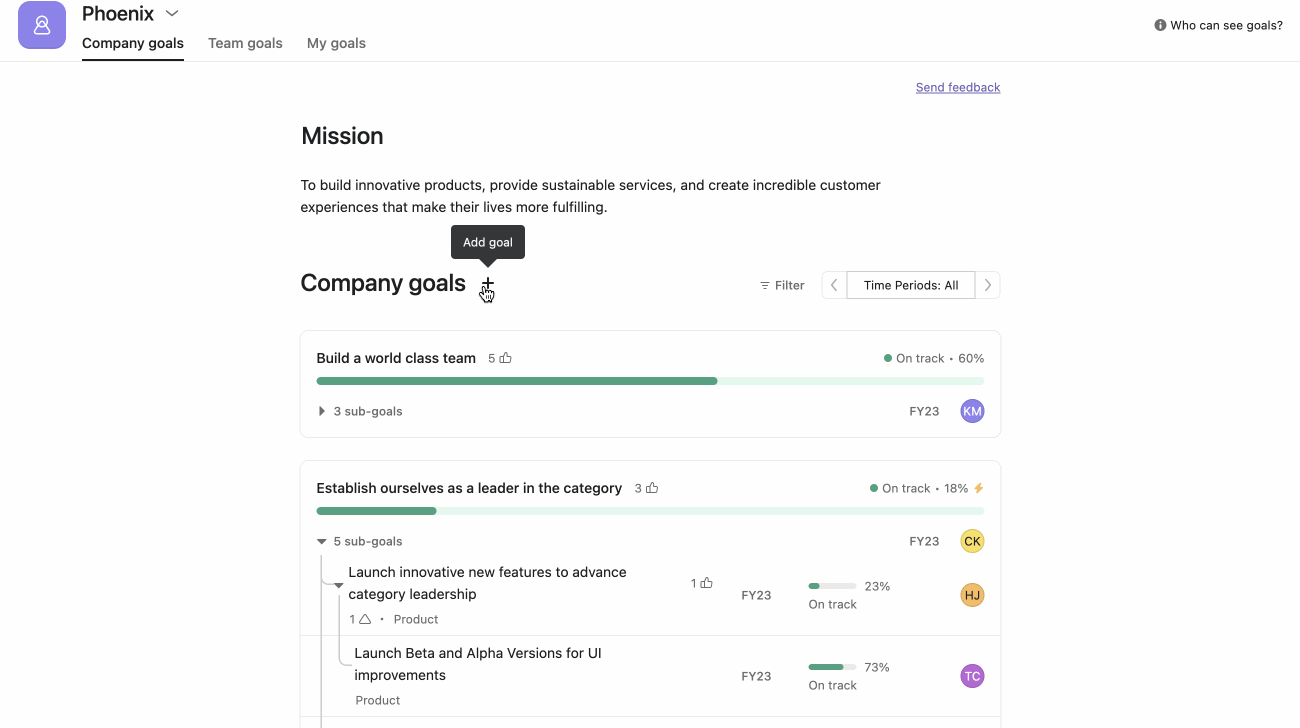Click the thumbs-up on Build a world class team
Screen dimensions: 1300x728
point(503,357)
